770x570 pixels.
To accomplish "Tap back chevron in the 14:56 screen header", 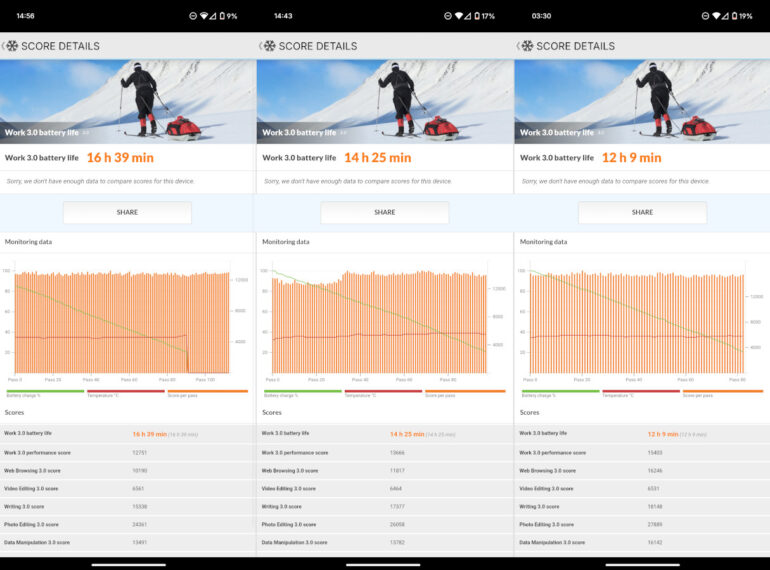I will (4, 46).
